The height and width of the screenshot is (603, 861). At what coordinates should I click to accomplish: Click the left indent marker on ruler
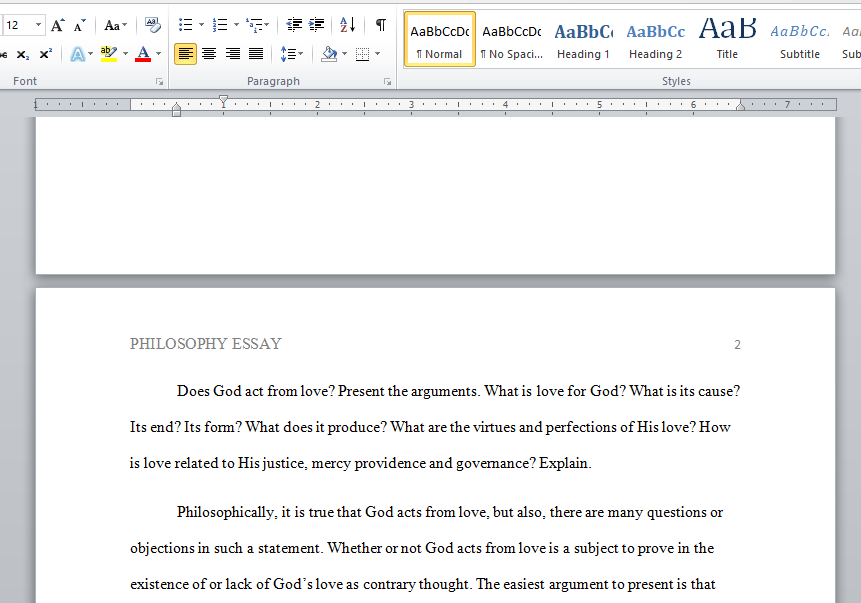pos(176,113)
